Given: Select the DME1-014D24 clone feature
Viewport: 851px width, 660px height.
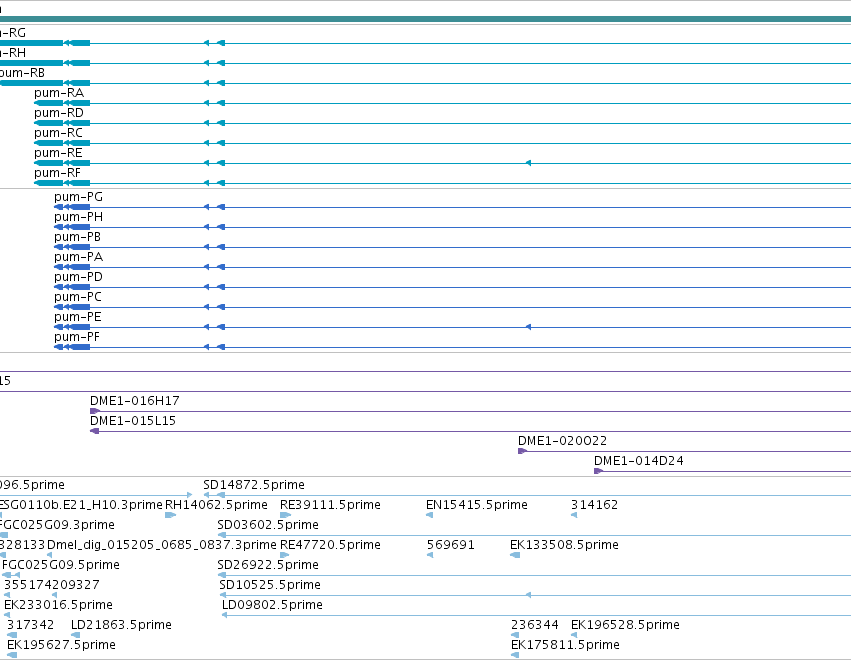Looking at the screenshot, I should point(639,461).
